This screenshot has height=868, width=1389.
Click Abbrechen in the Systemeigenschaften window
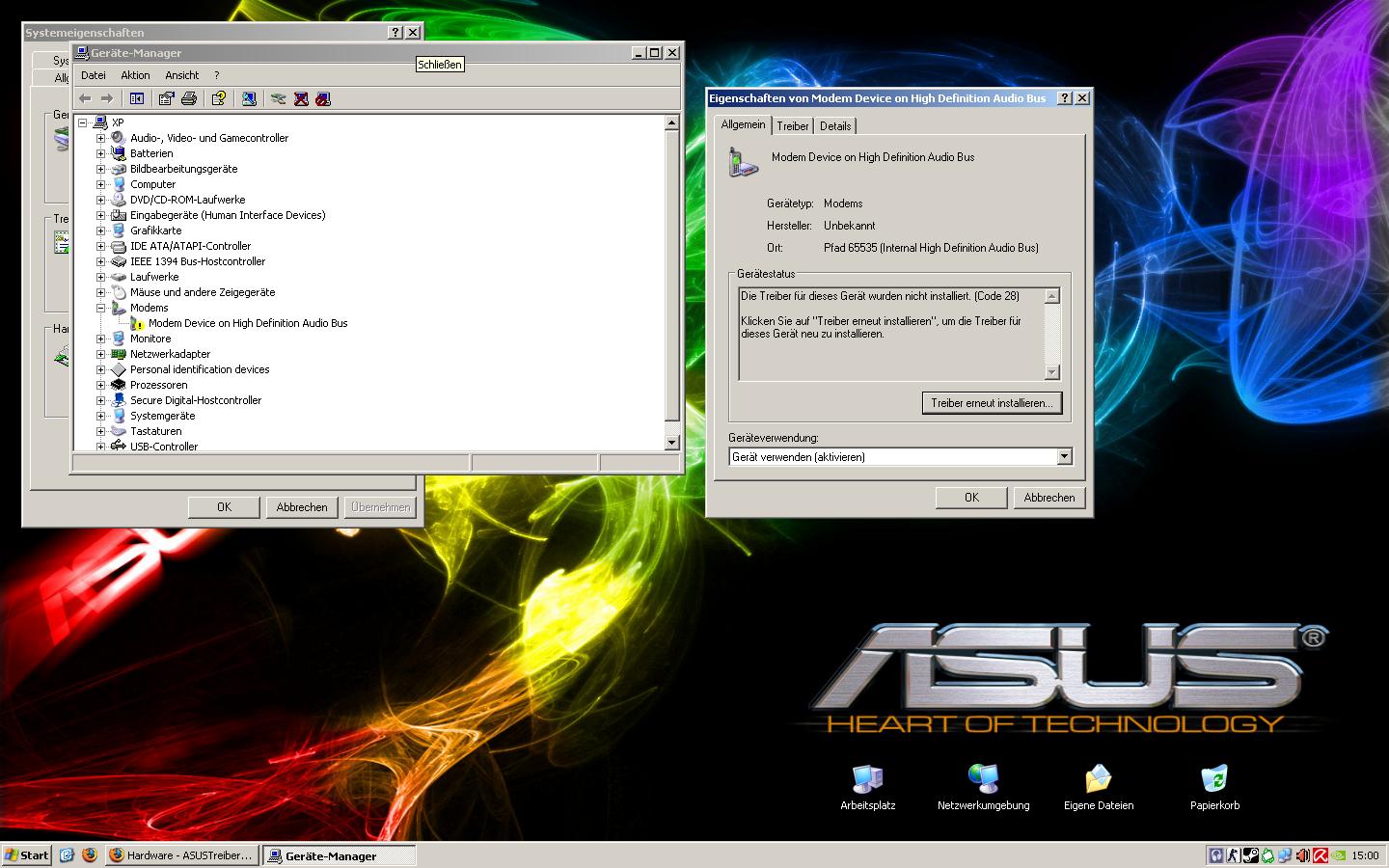tap(302, 507)
